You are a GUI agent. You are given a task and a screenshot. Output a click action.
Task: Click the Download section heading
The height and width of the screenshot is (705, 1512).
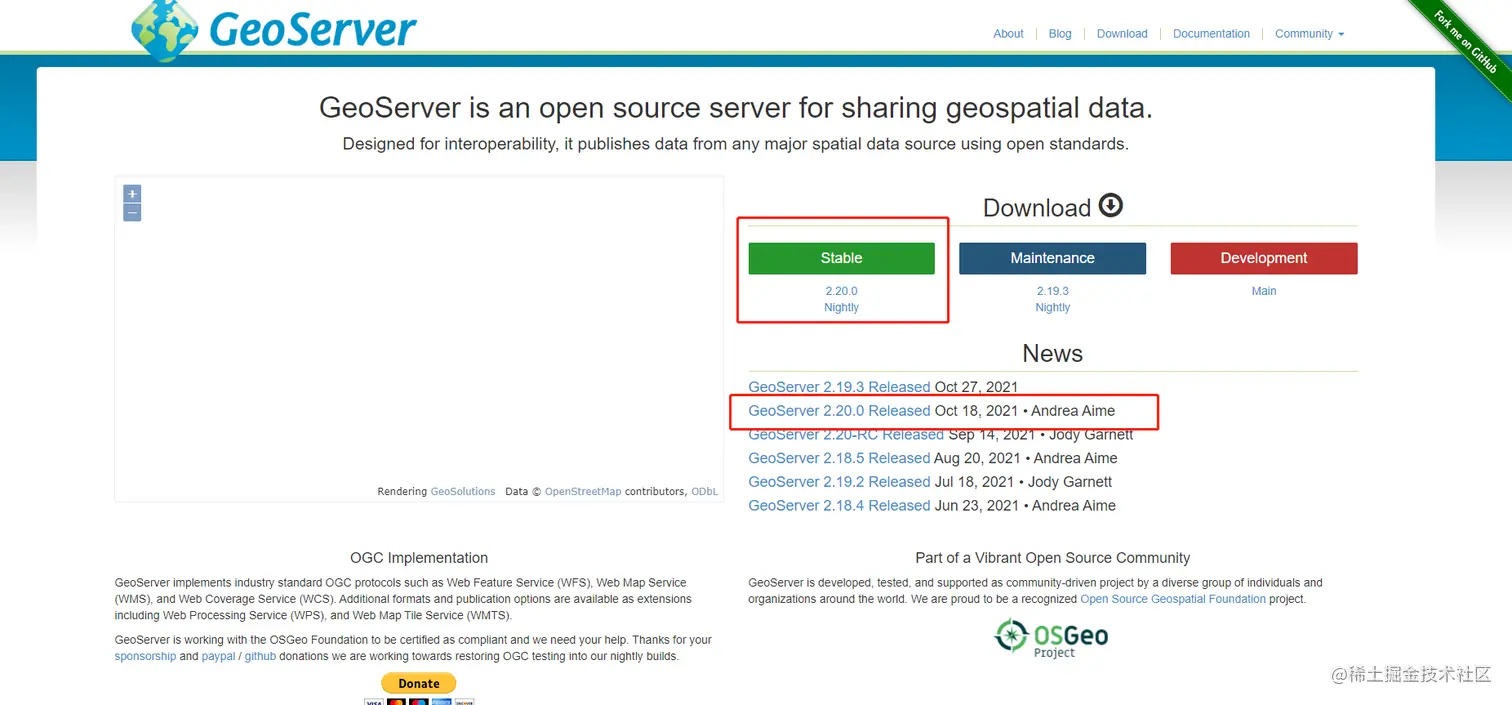(x=1037, y=208)
